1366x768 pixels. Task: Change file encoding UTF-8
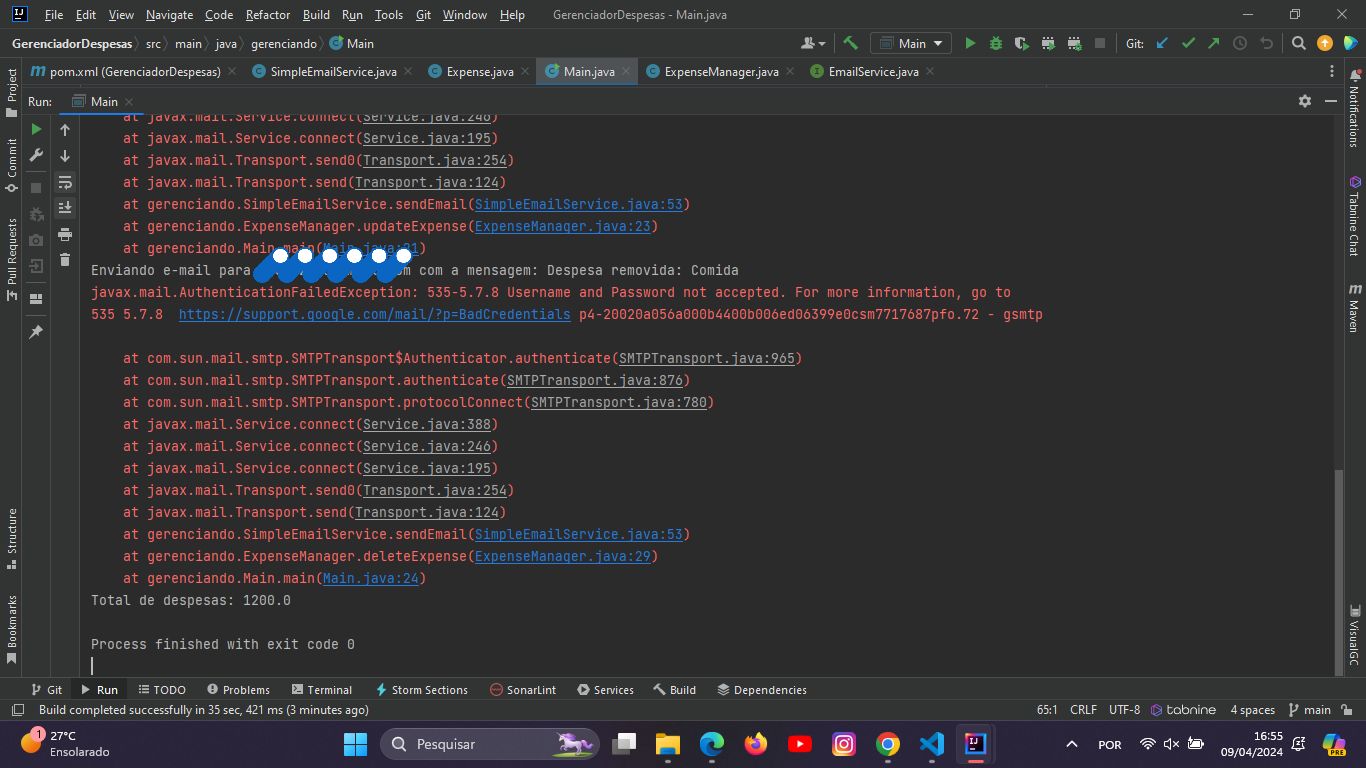(x=1124, y=710)
